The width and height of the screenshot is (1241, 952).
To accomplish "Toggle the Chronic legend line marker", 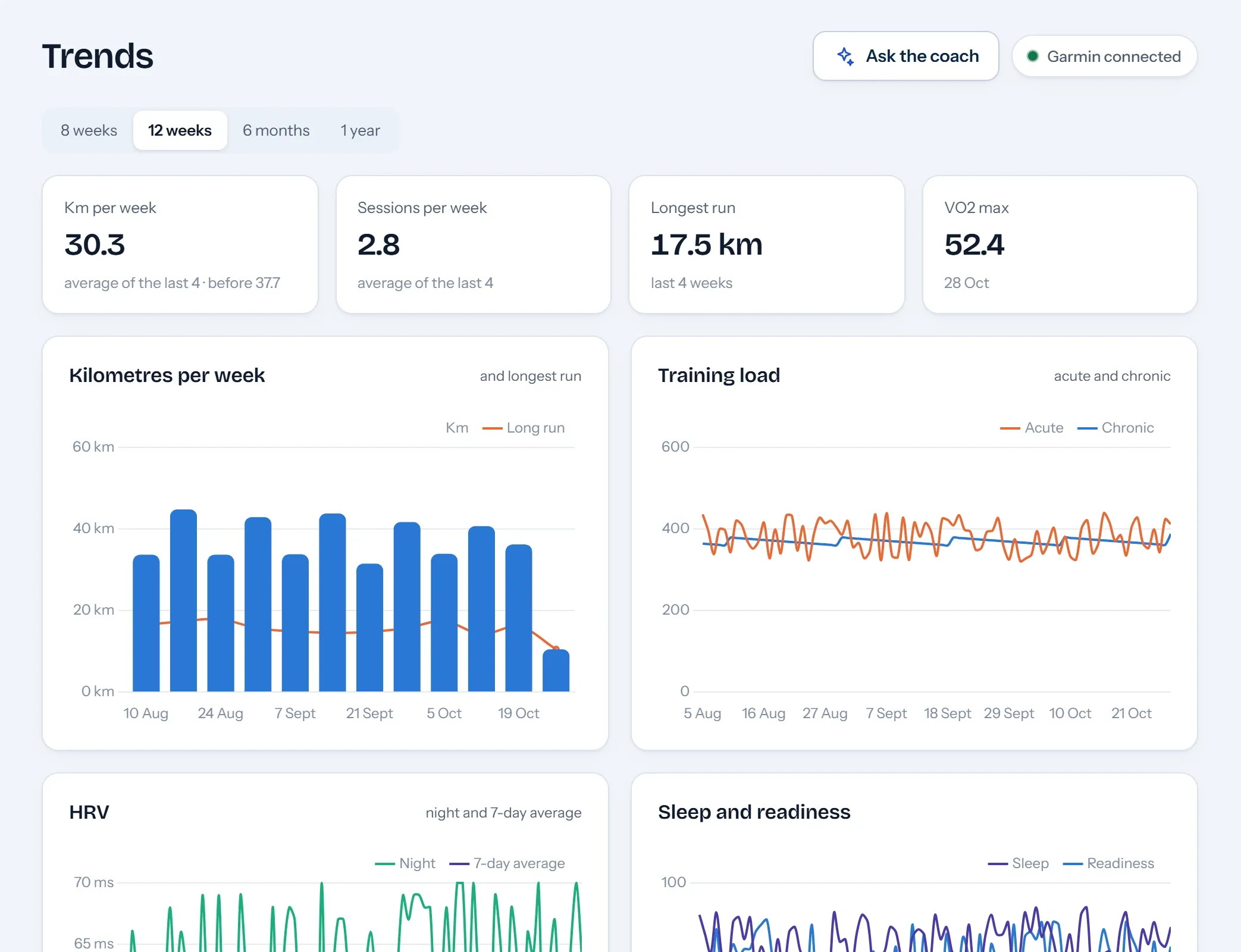I will pyautogui.click(x=1087, y=428).
